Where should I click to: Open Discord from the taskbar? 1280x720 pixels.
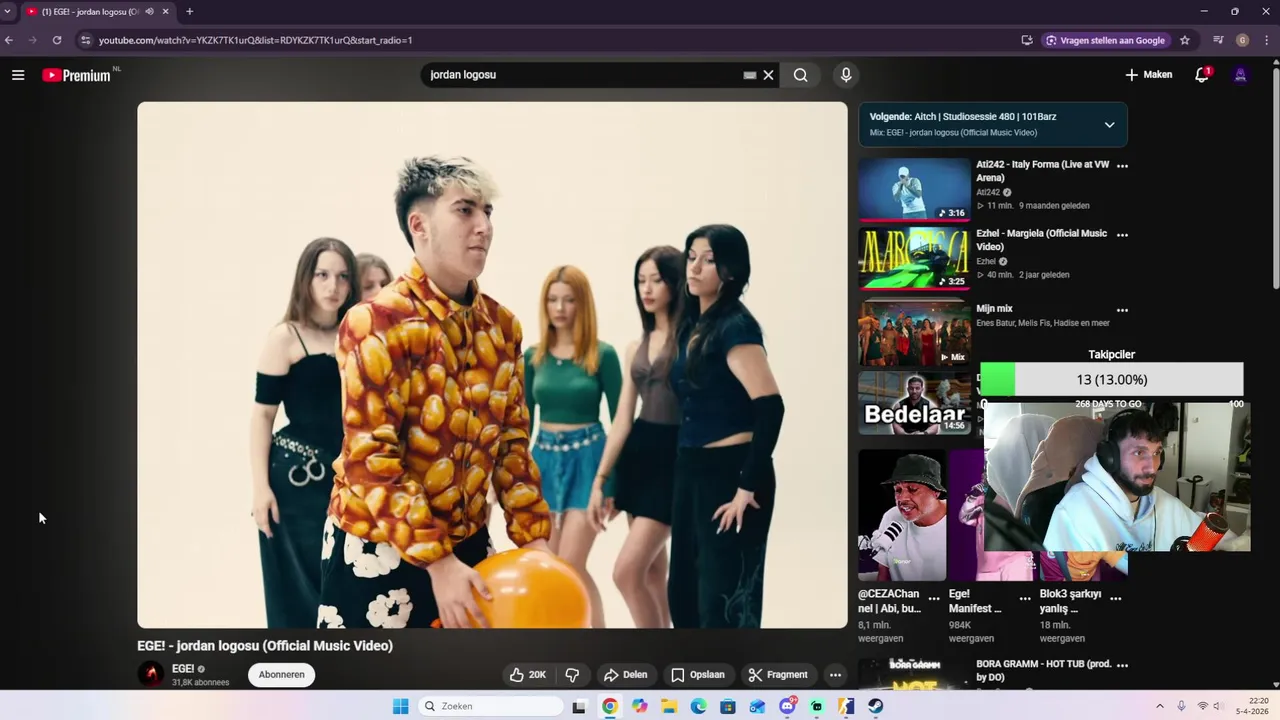(x=787, y=706)
